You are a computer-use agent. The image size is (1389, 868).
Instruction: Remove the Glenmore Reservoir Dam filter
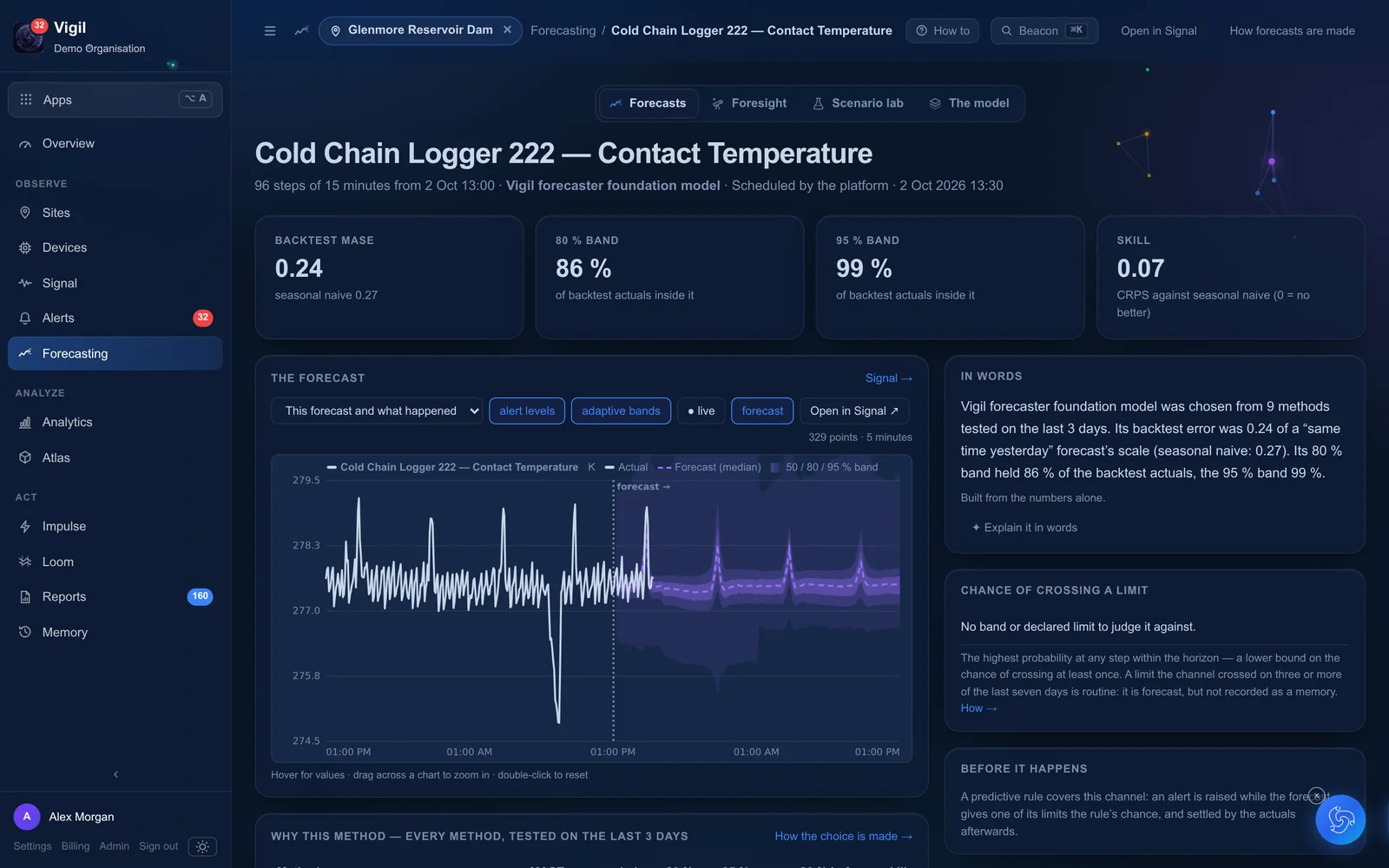[x=508, y=30]
